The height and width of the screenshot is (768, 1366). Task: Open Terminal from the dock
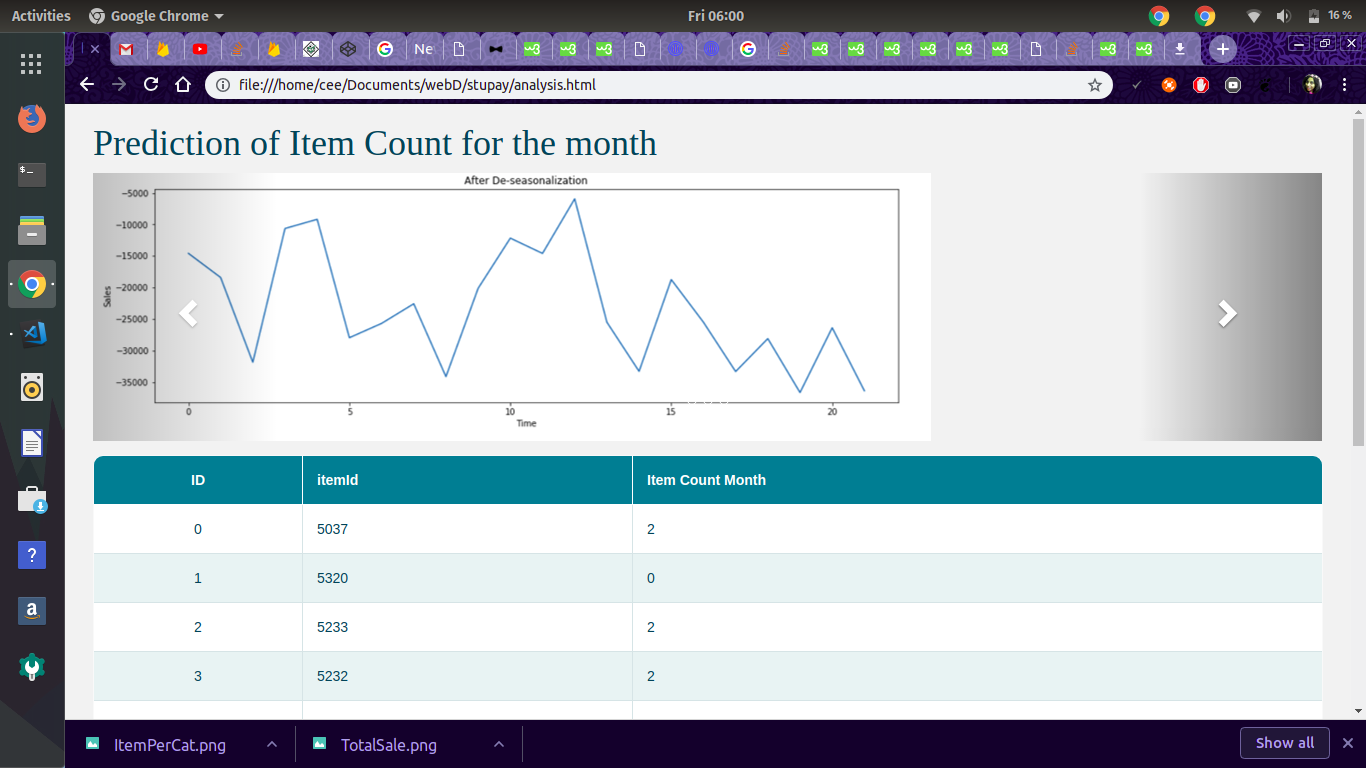[x=32, y=175]
